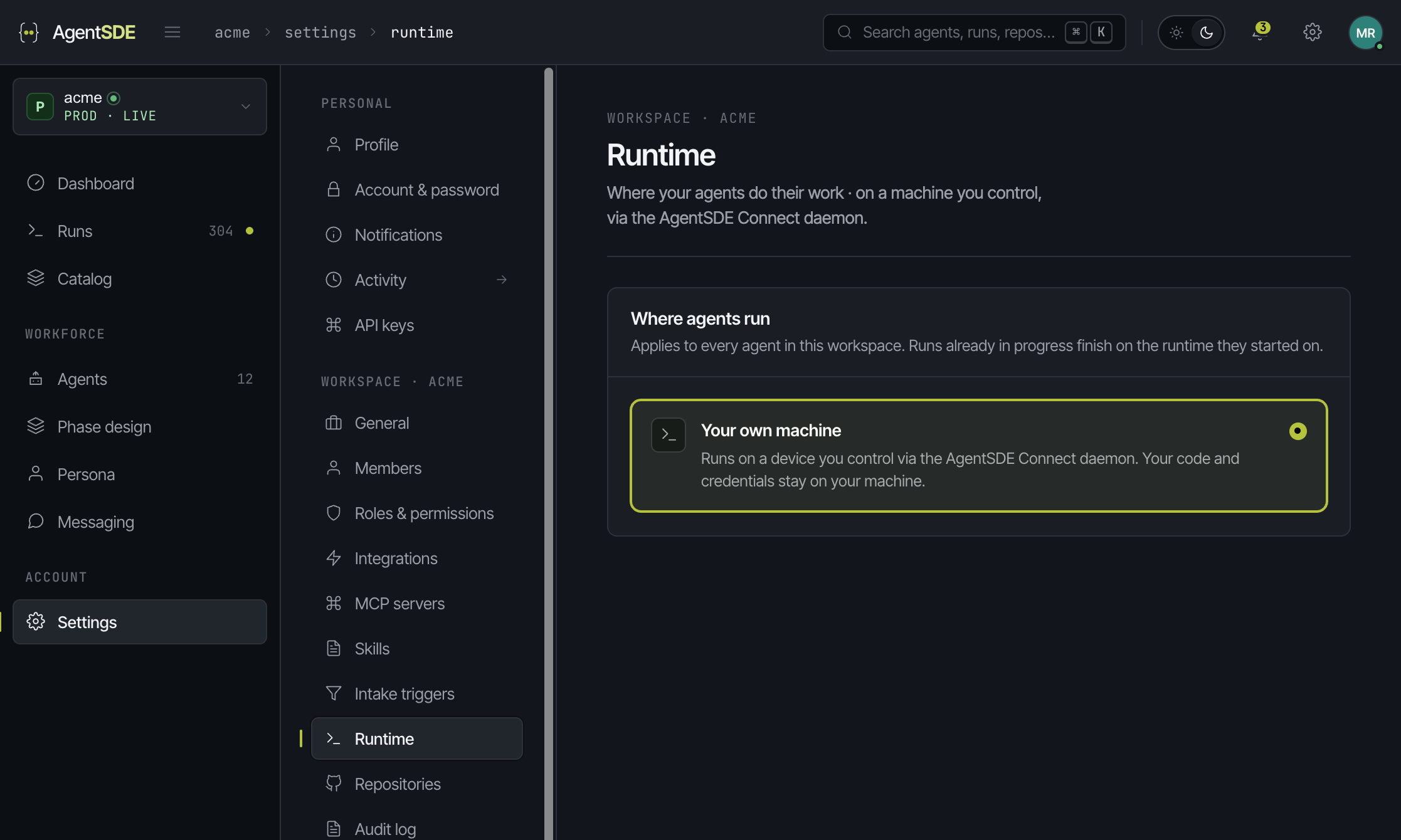Viewport: 1401px width, 840px height.
Task: Open Repositories settings
Action: tap(417, 784)
